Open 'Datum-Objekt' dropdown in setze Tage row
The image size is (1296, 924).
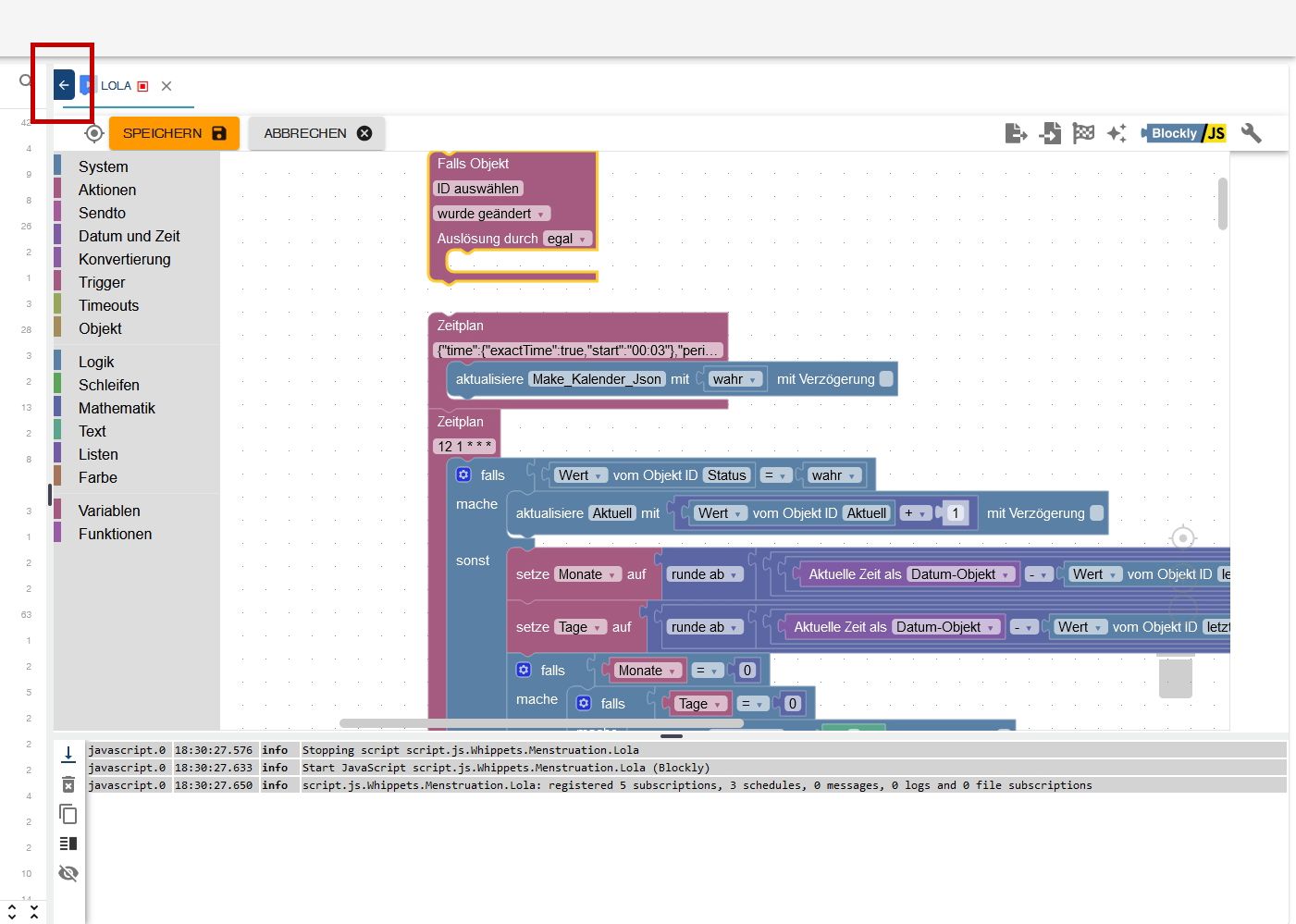[x=946, y=627]
